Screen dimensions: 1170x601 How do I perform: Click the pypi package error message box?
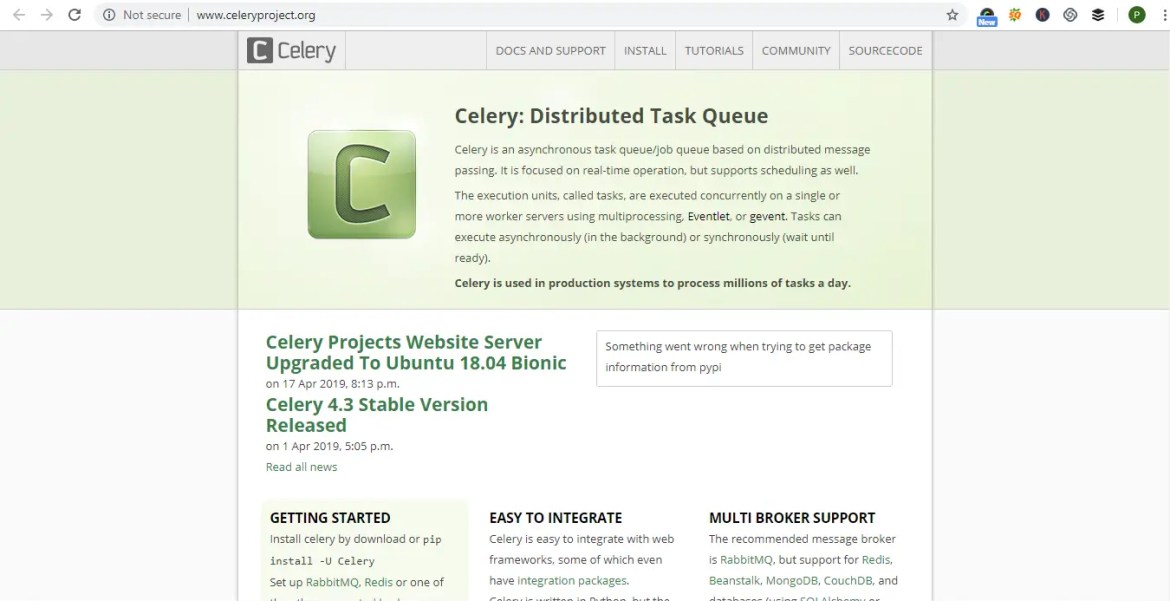(744, 358)
